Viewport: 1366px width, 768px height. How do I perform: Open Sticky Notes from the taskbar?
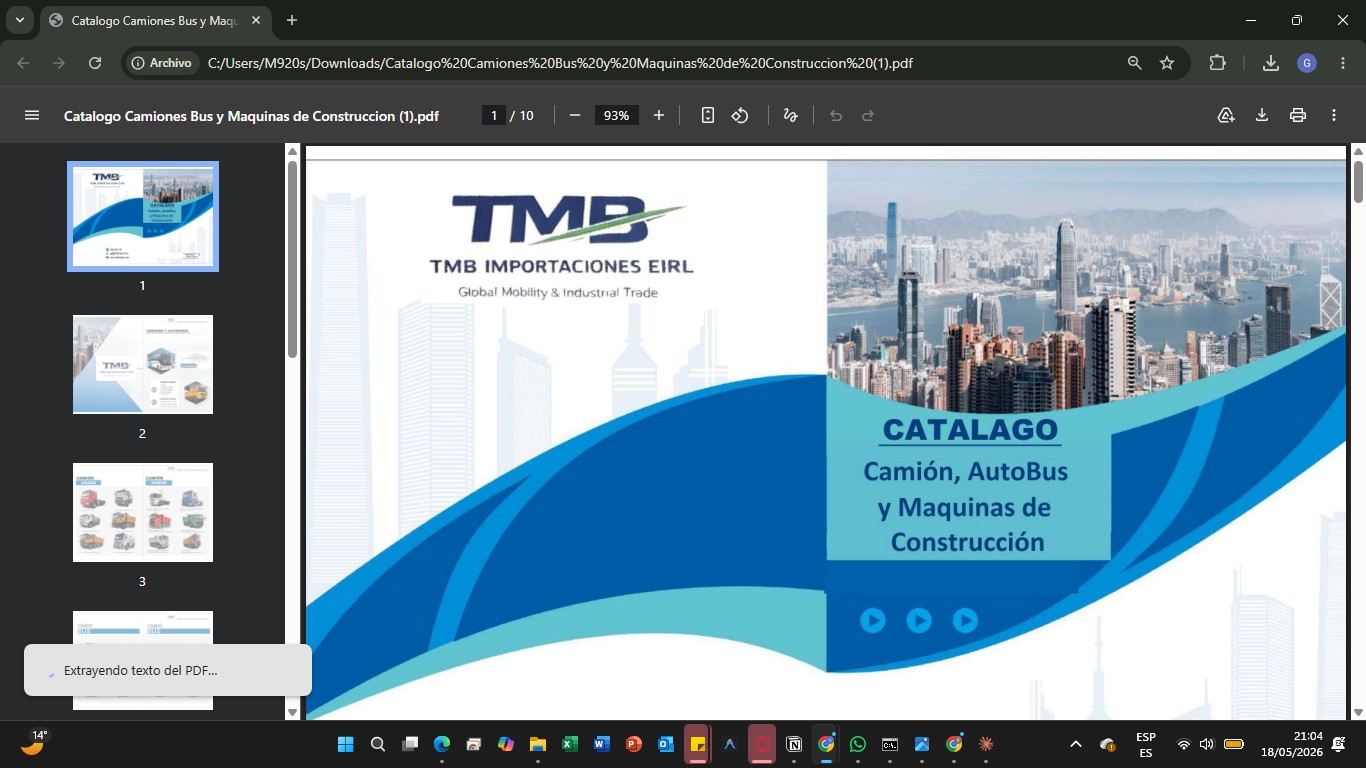(x=698, y=744)
